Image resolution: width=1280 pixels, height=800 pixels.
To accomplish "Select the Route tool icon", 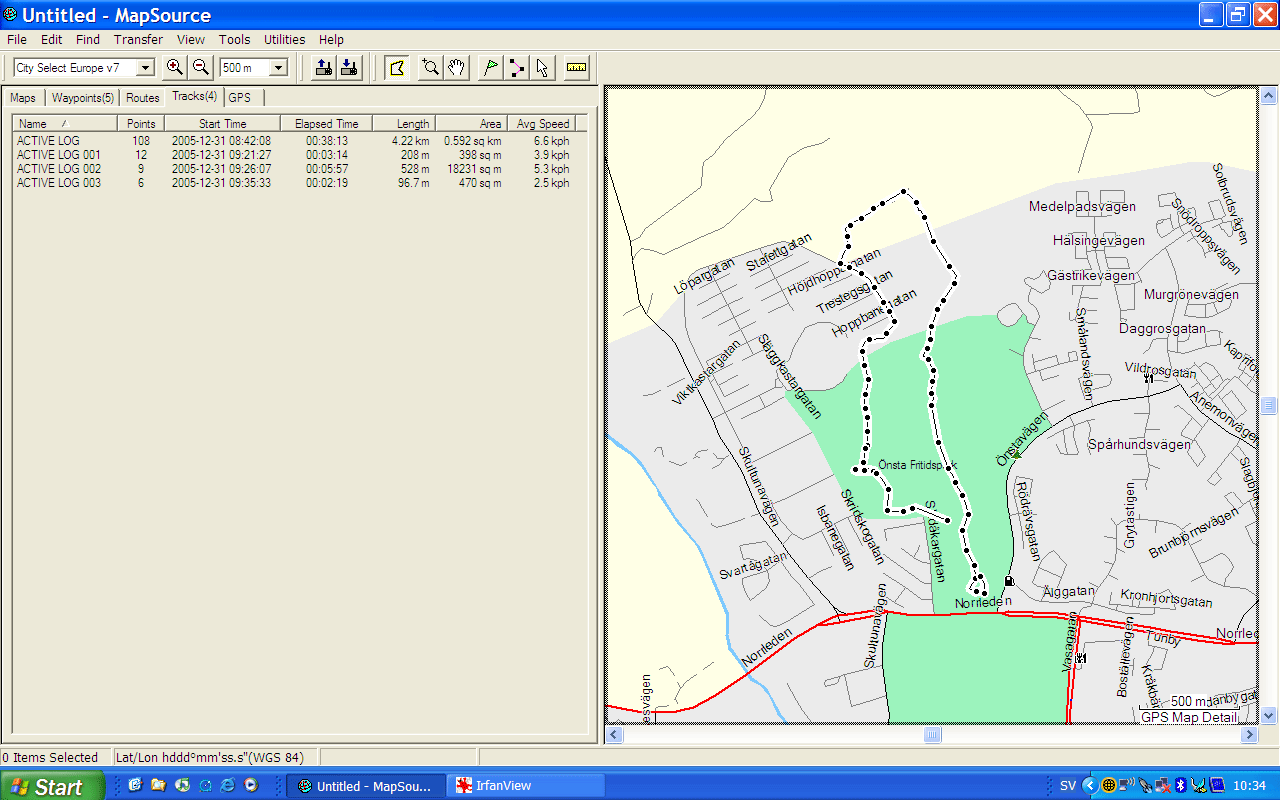I will click(x=516, y=67).
